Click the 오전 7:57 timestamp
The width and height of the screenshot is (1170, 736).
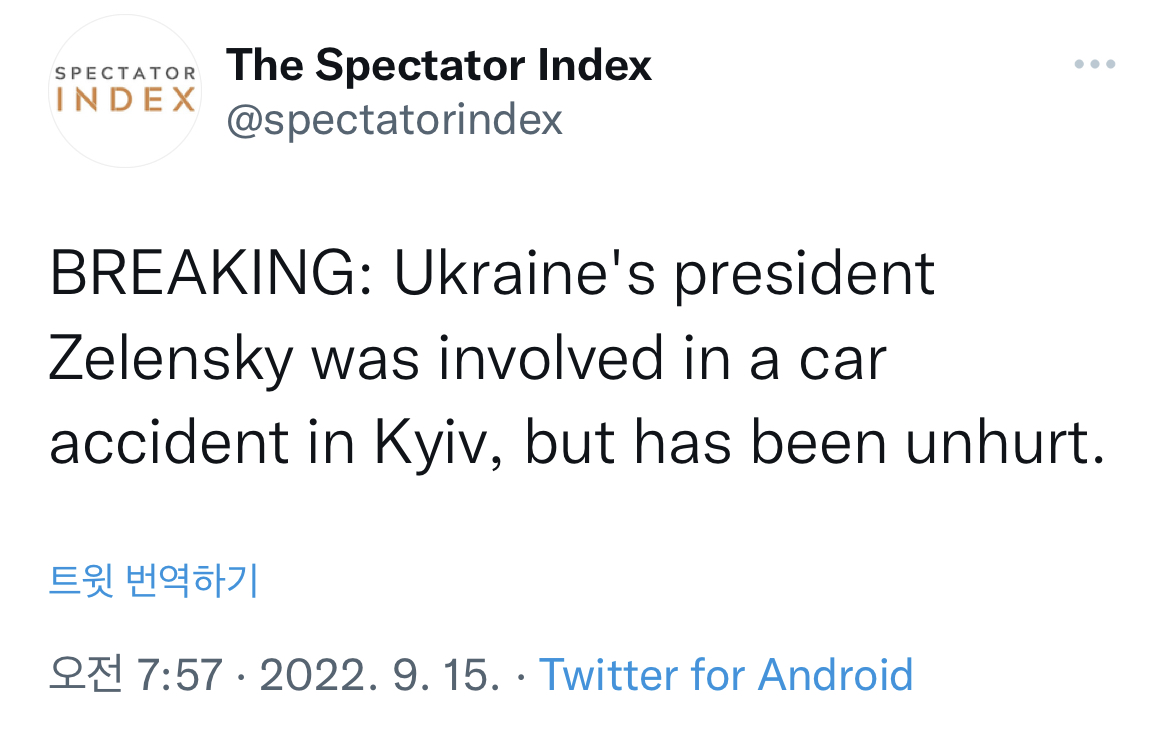click(x=135, y=675)
